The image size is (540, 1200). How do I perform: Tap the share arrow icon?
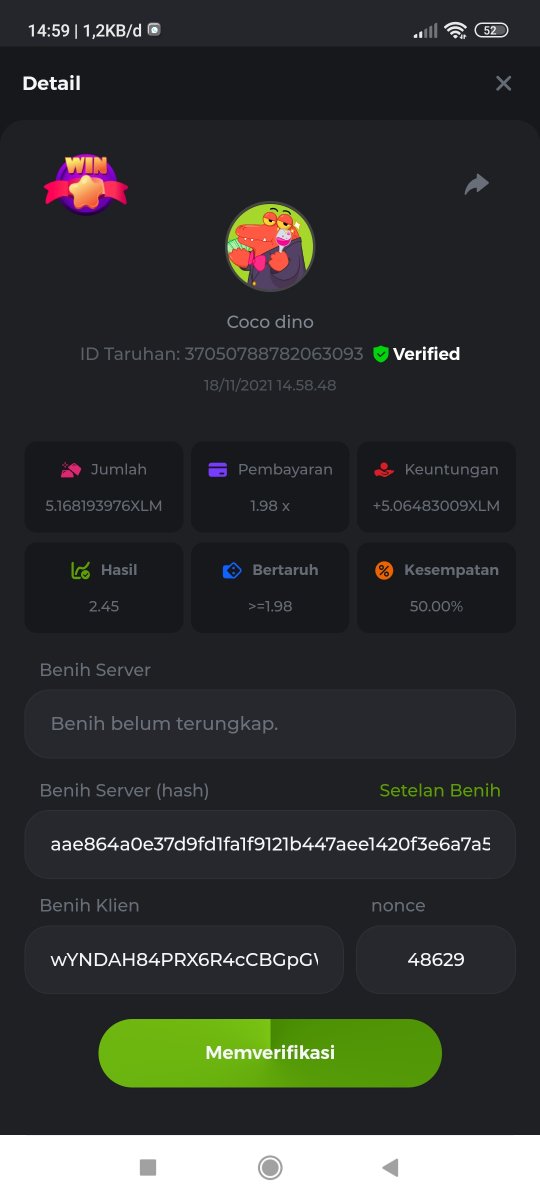[477, 184]
